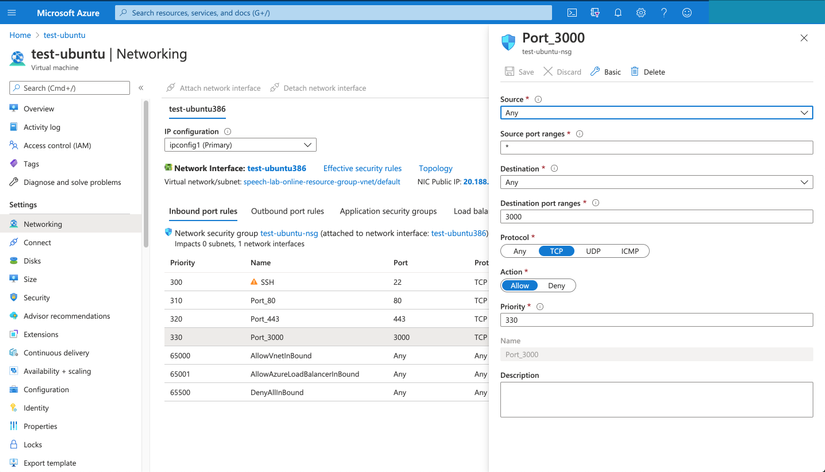Open Azure Cloud Shell icon
Image resolution: width=825 pixels, height=472 pixels.
point(572,13)
